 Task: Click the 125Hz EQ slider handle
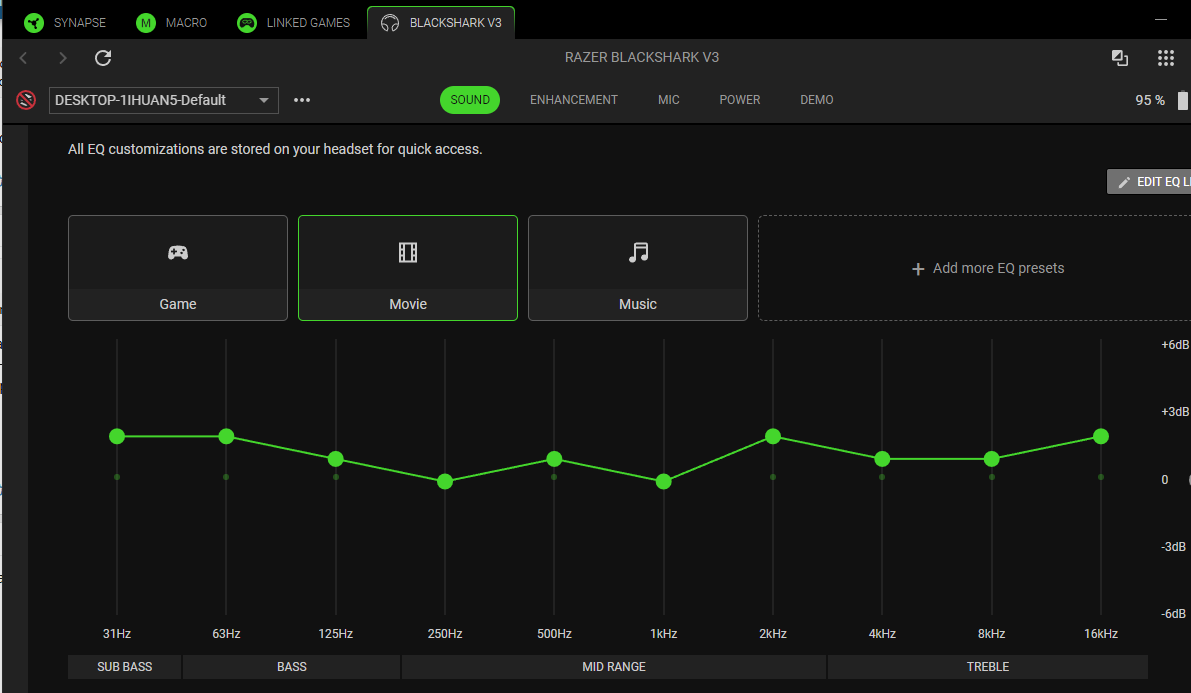336,459
